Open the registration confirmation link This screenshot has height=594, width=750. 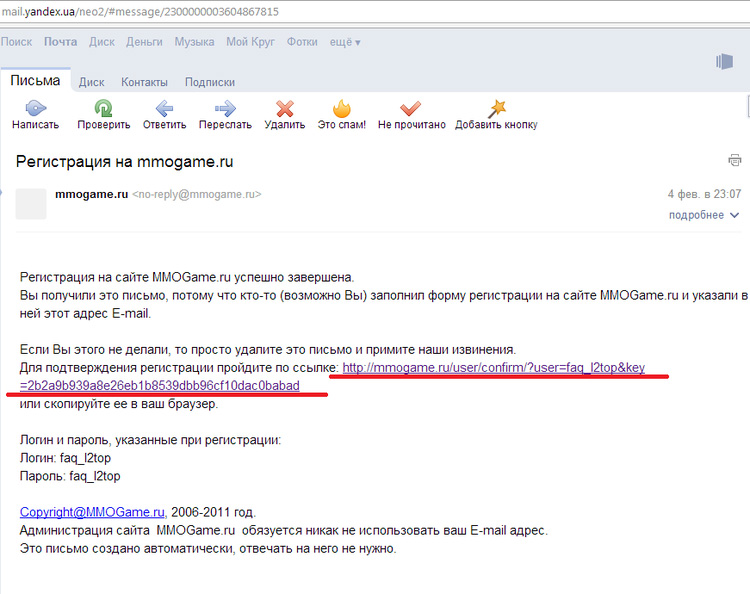pyautogui.click(x=493, y=369)
